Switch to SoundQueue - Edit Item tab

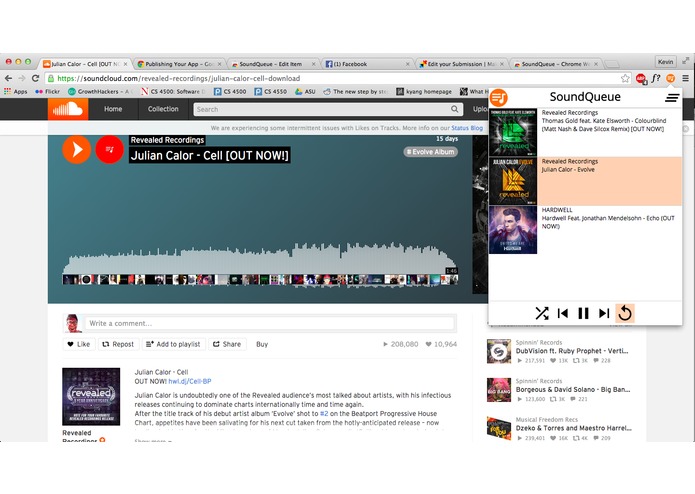[274, 64]
